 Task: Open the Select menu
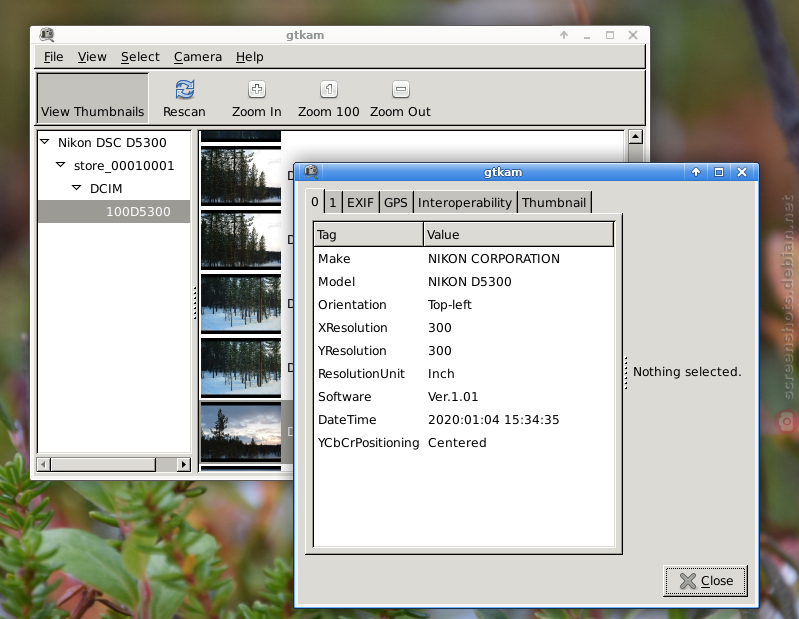pos(140,57)
